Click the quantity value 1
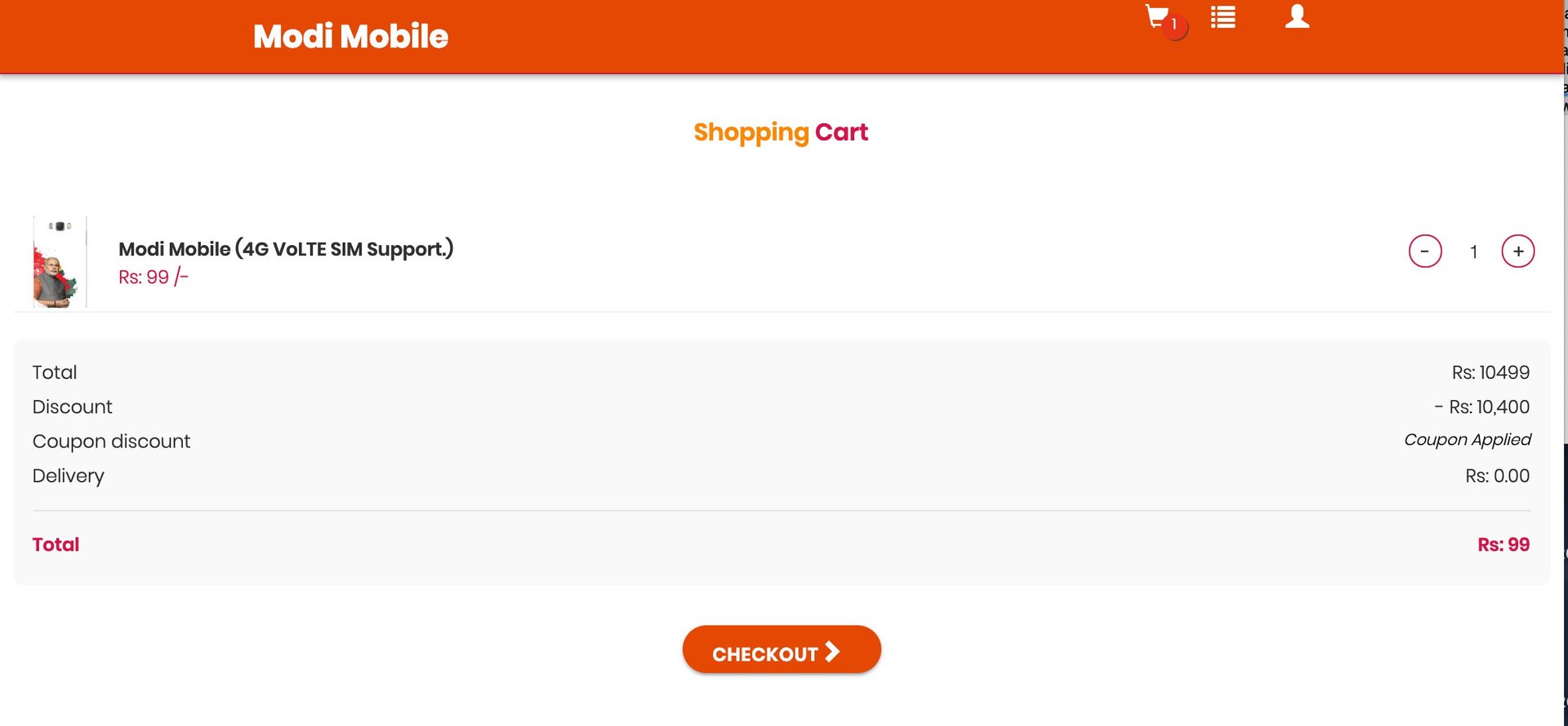 (x=1473, y=252)
